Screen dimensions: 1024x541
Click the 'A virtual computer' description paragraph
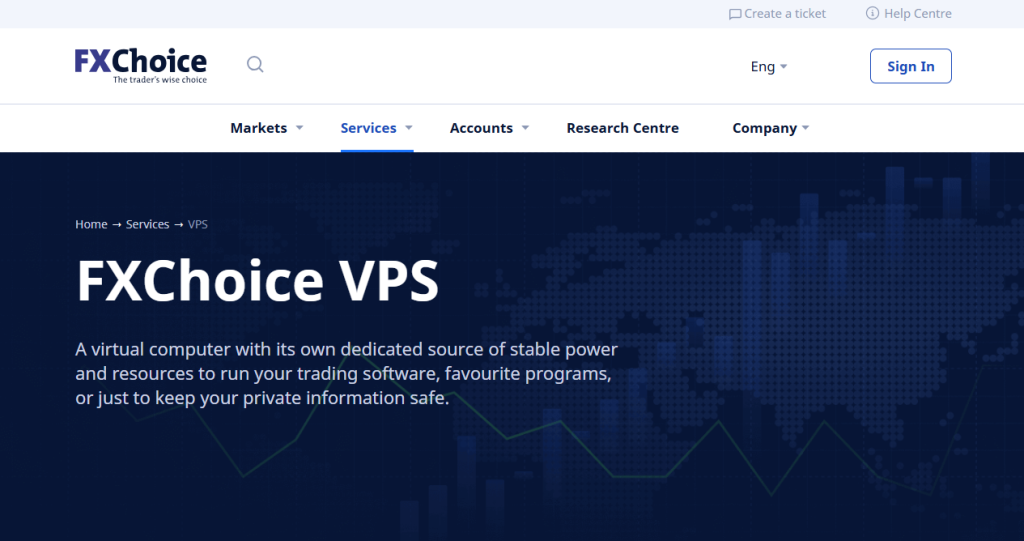click(346, 373)
